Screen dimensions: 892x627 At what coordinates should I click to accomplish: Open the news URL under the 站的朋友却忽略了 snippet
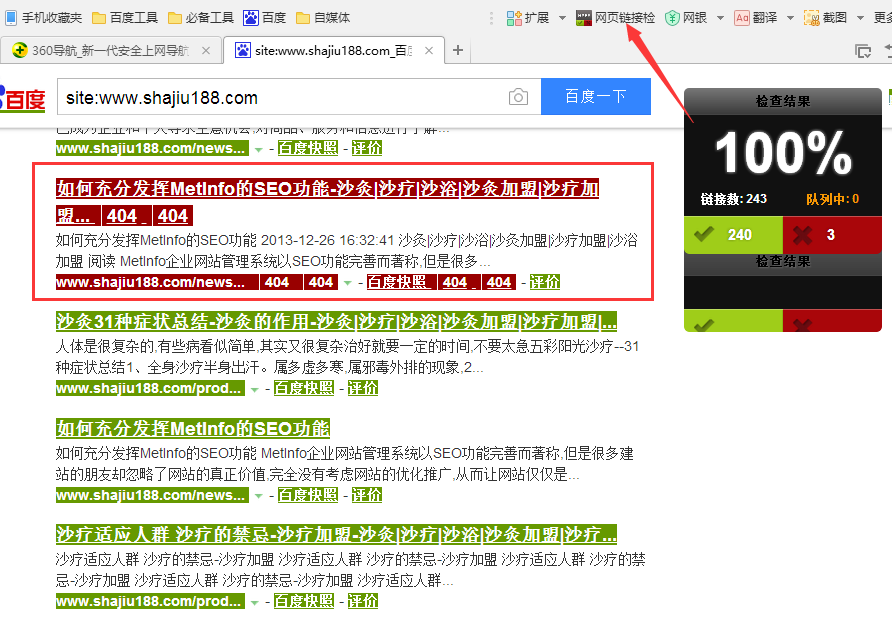pyautogui.click(x=152, y=495)
